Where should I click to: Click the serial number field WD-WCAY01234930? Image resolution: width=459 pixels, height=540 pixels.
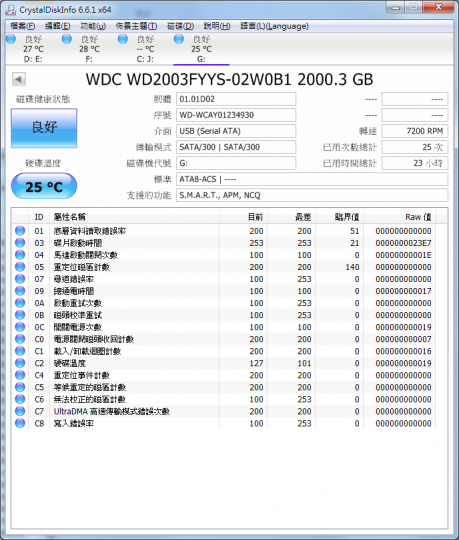point(236,115)
